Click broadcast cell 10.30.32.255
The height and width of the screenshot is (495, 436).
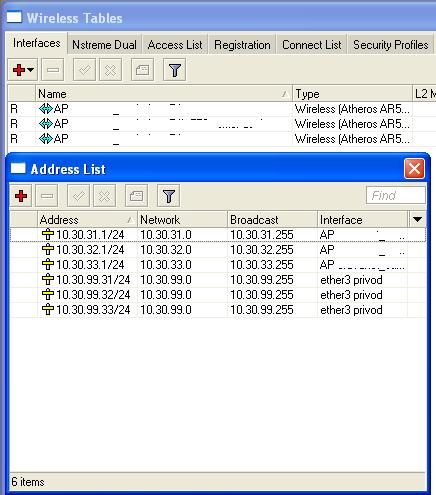pos(262,250)
